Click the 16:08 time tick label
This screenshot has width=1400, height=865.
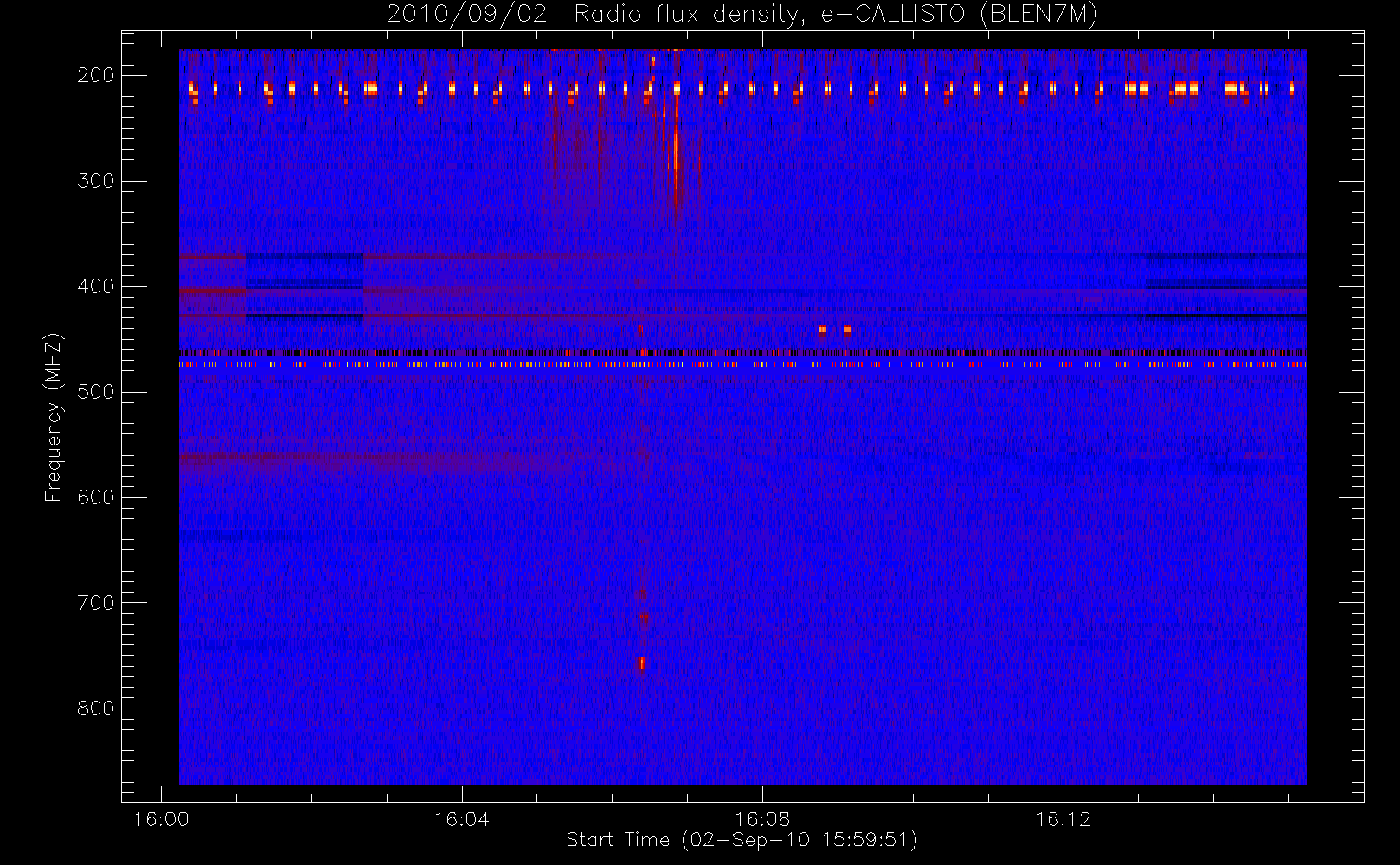[x=762, y=819]
